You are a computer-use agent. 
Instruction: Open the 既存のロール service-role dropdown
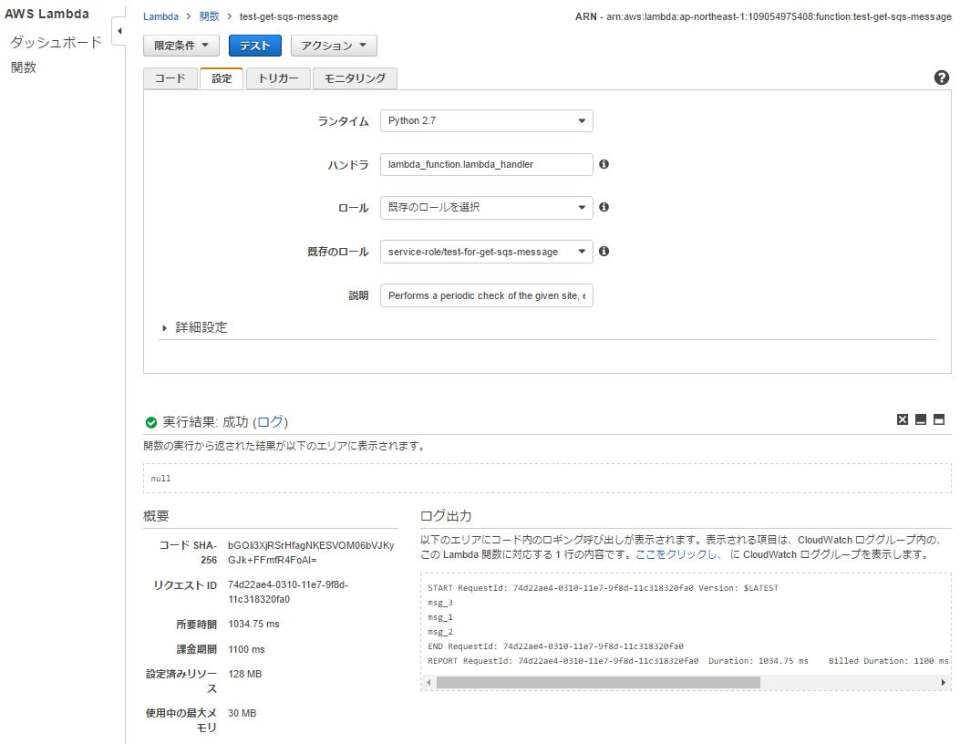pos(486,252)
